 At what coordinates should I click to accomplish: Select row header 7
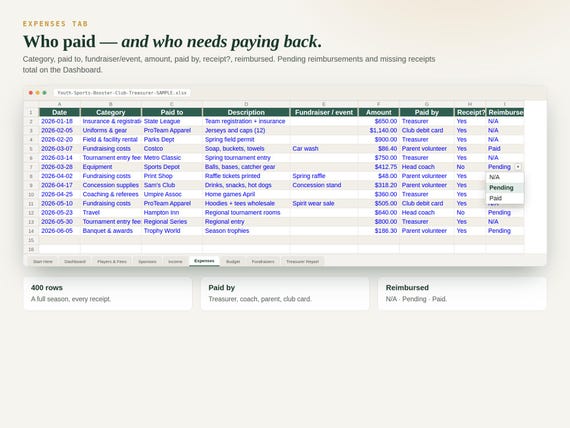pos(31,167)
